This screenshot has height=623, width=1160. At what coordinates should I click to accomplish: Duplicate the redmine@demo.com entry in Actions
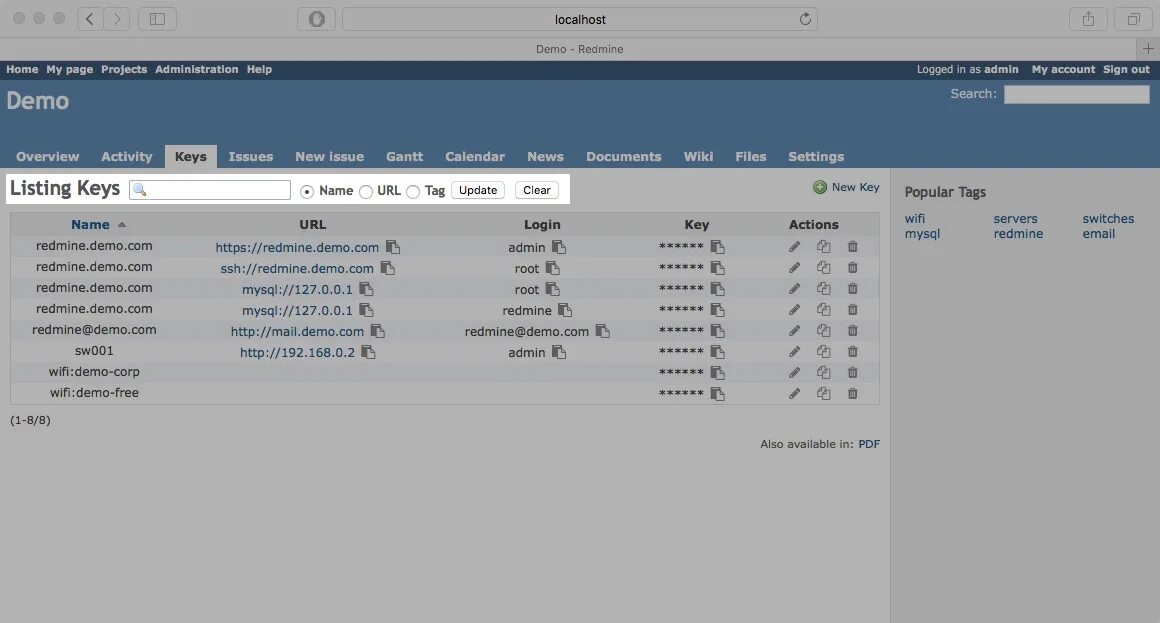tap(823, 330)
